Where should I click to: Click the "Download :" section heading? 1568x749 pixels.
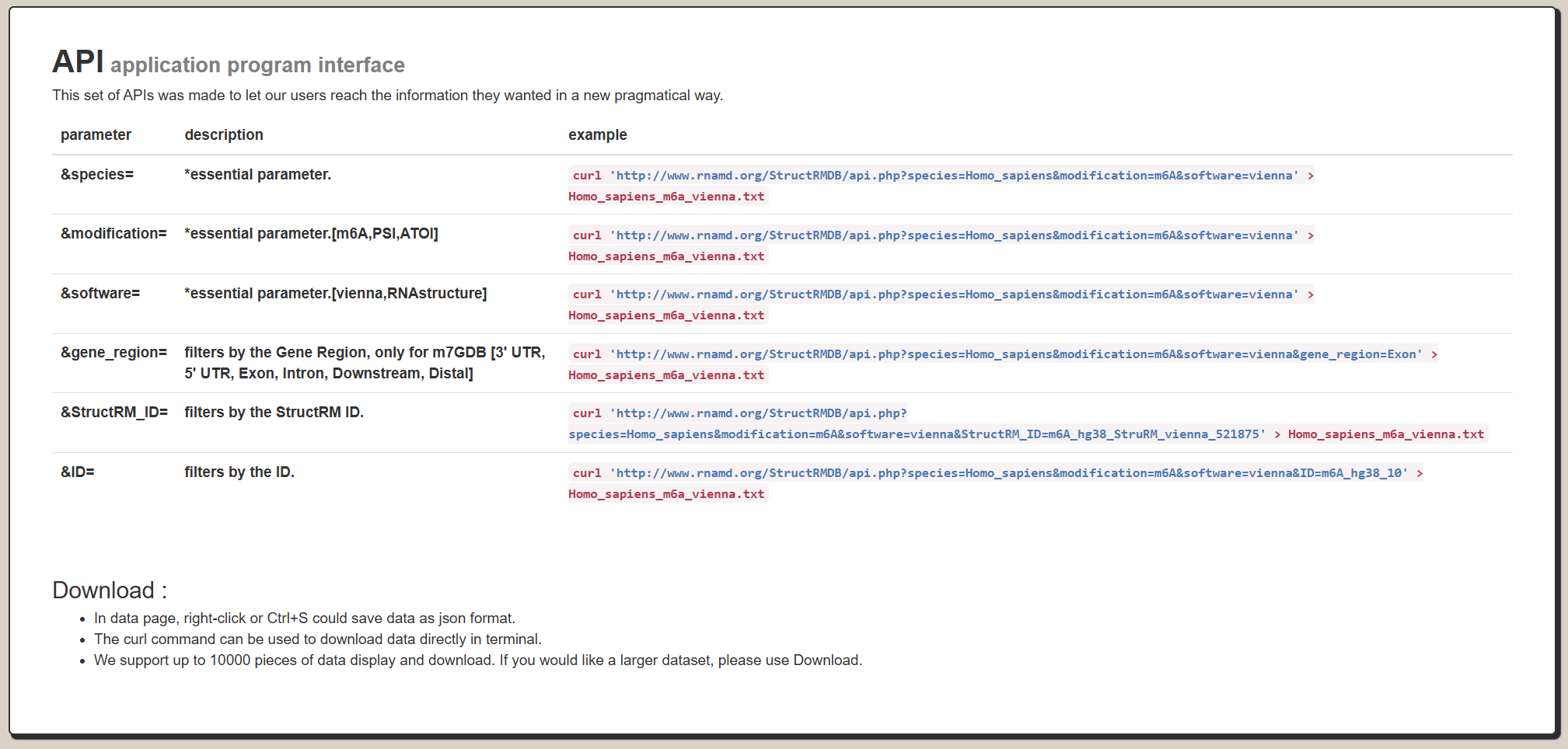tap(110, 590)
